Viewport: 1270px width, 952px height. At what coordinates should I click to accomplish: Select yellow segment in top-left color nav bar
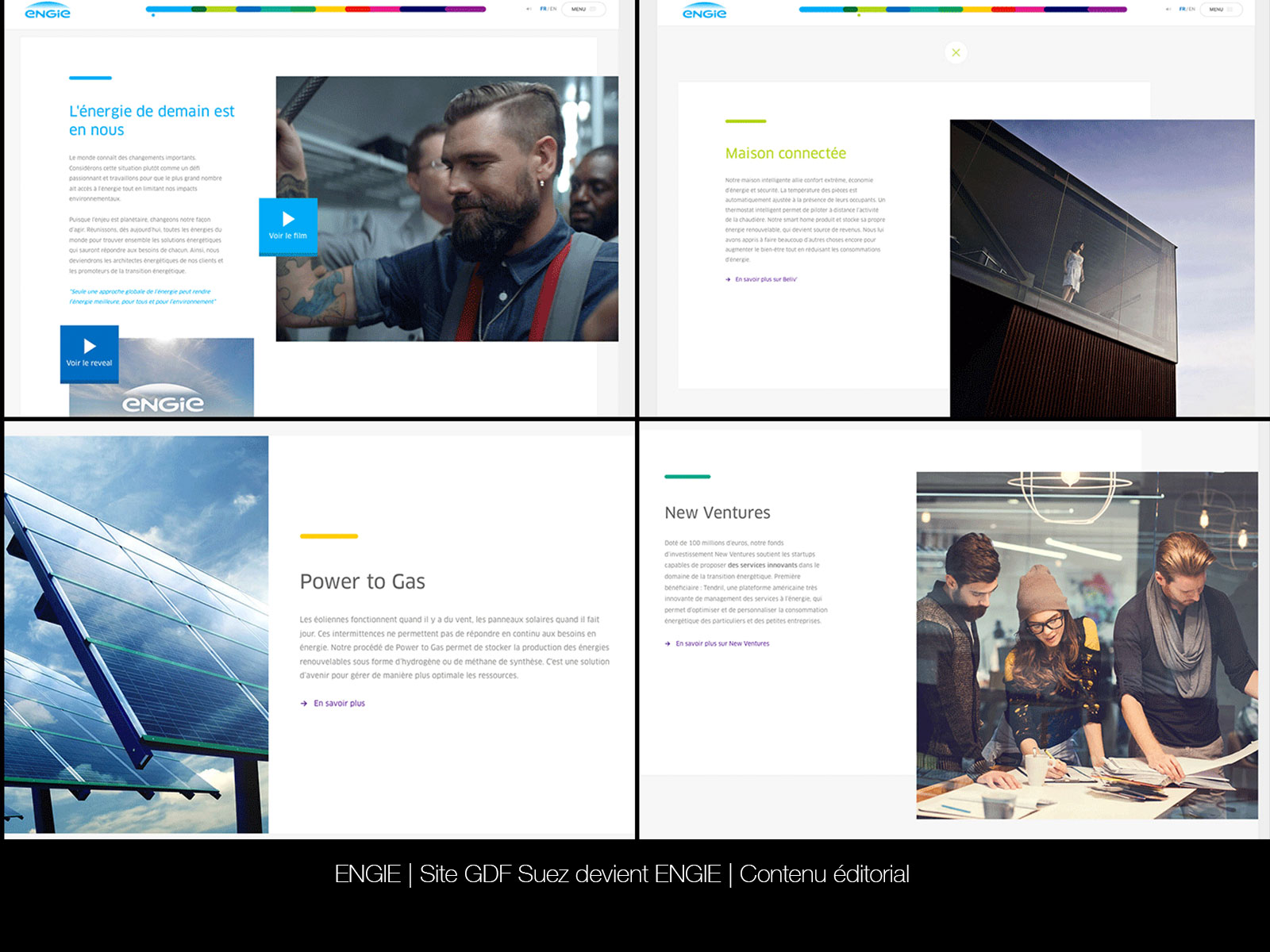point(330,9)
